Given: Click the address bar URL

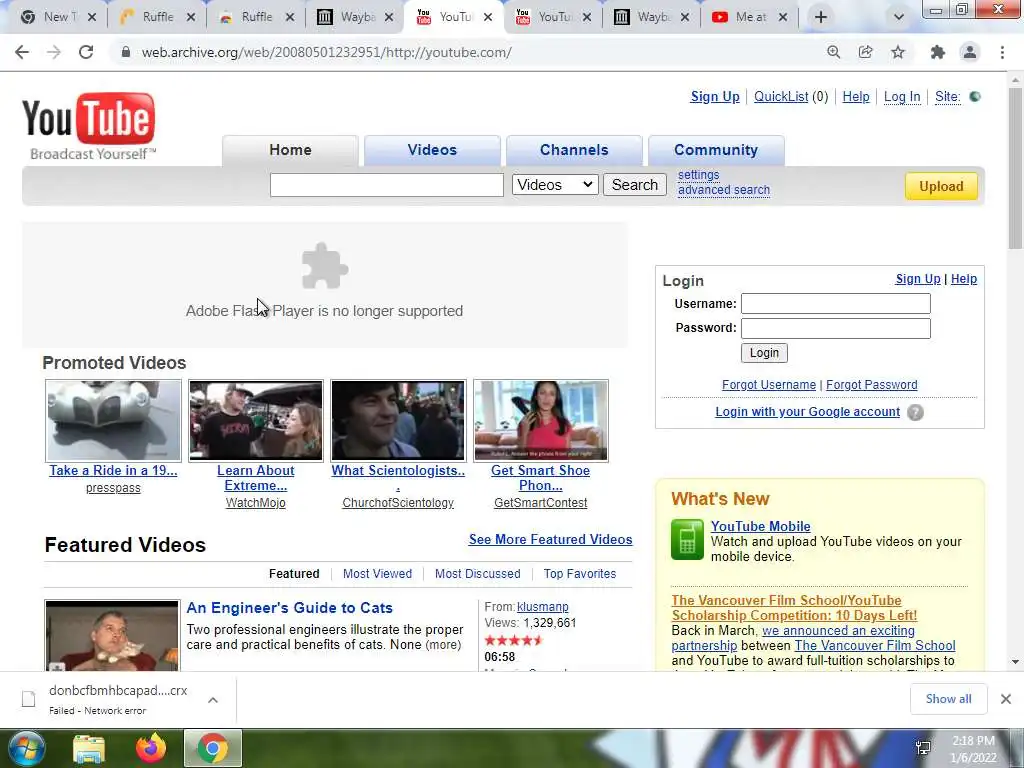Looking at the screenshot, I should coord(327,52).
